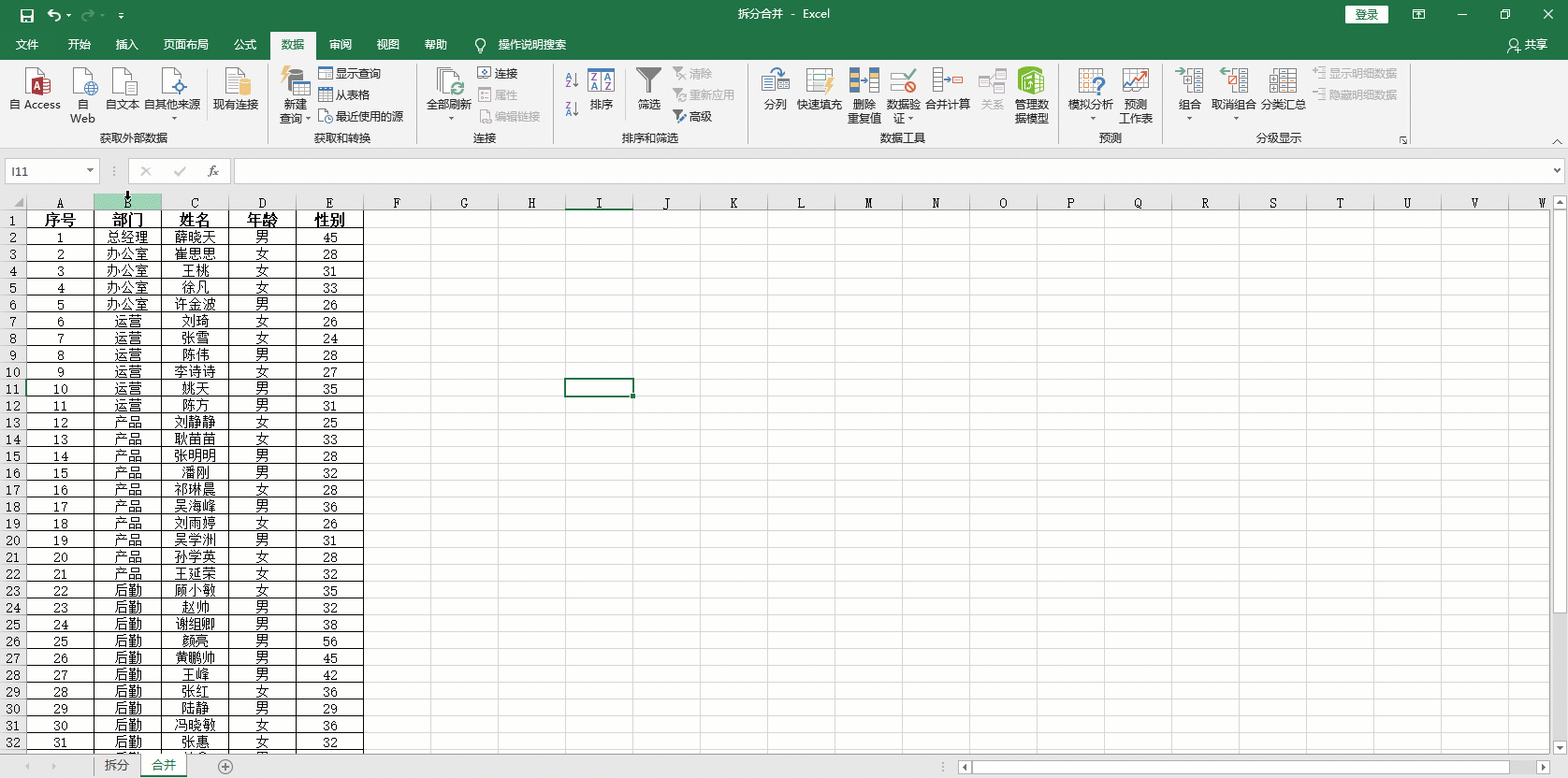1568x778 pixels.
Task: Click cell containing 许金波
Action: click(x=195, y=304)
